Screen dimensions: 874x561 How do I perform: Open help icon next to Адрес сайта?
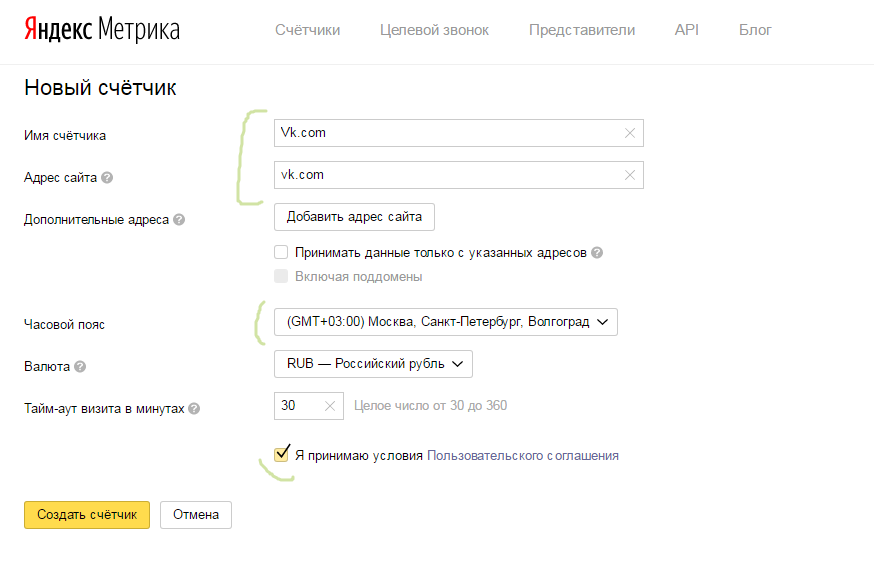pos(107,178)
